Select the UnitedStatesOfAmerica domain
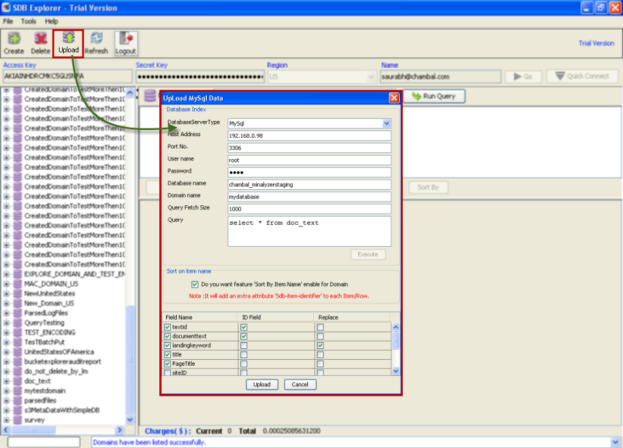 (x=59, y=352)
